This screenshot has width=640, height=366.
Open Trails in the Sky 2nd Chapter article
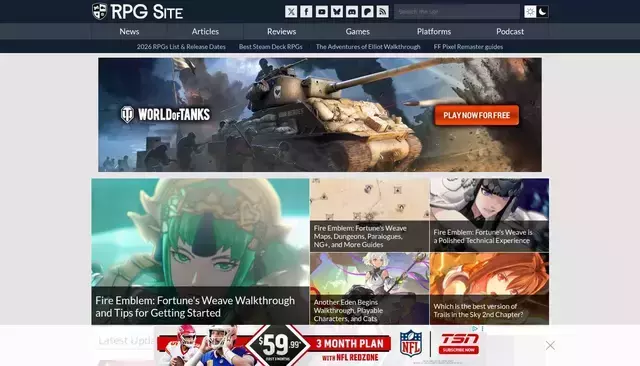478,311
